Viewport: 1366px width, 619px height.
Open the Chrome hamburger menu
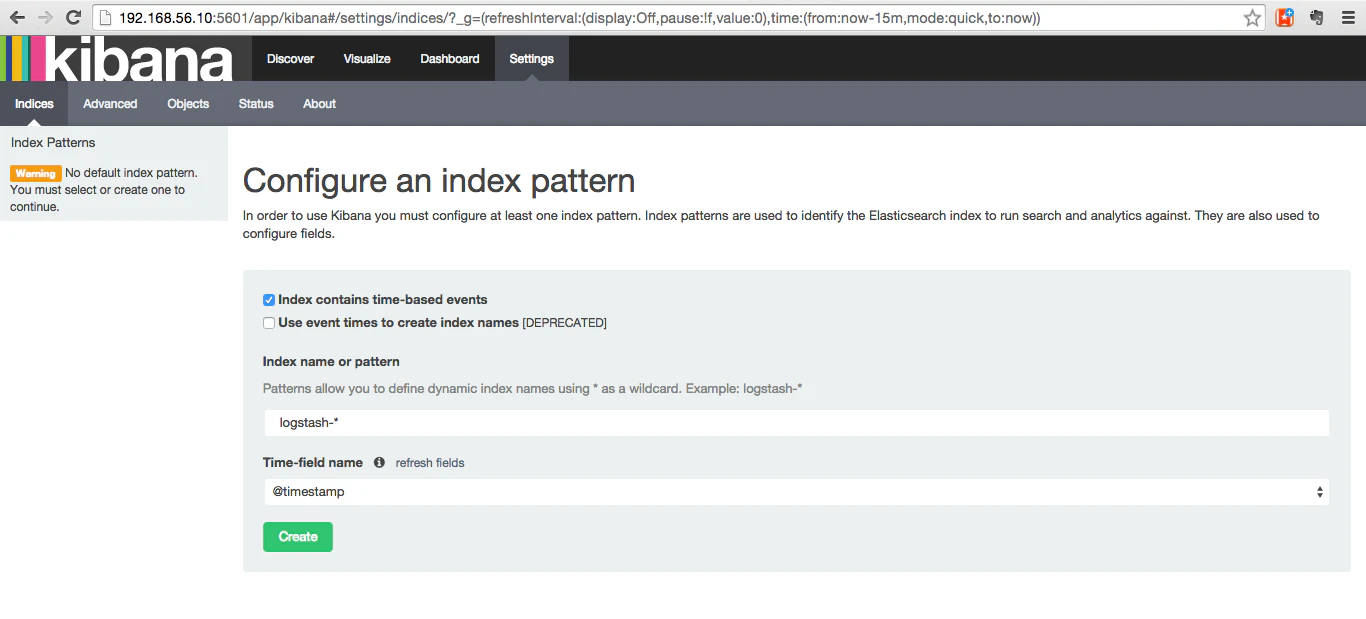(x=1346, y=17)
